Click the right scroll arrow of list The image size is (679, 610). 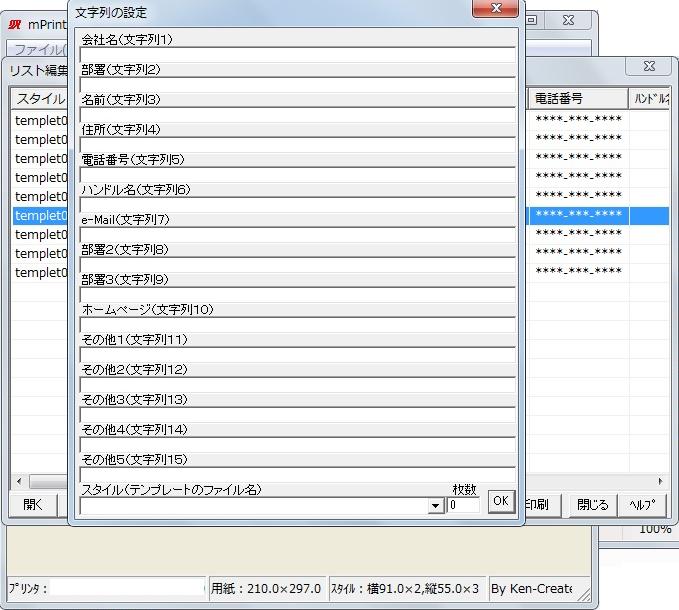pos(660,482)
